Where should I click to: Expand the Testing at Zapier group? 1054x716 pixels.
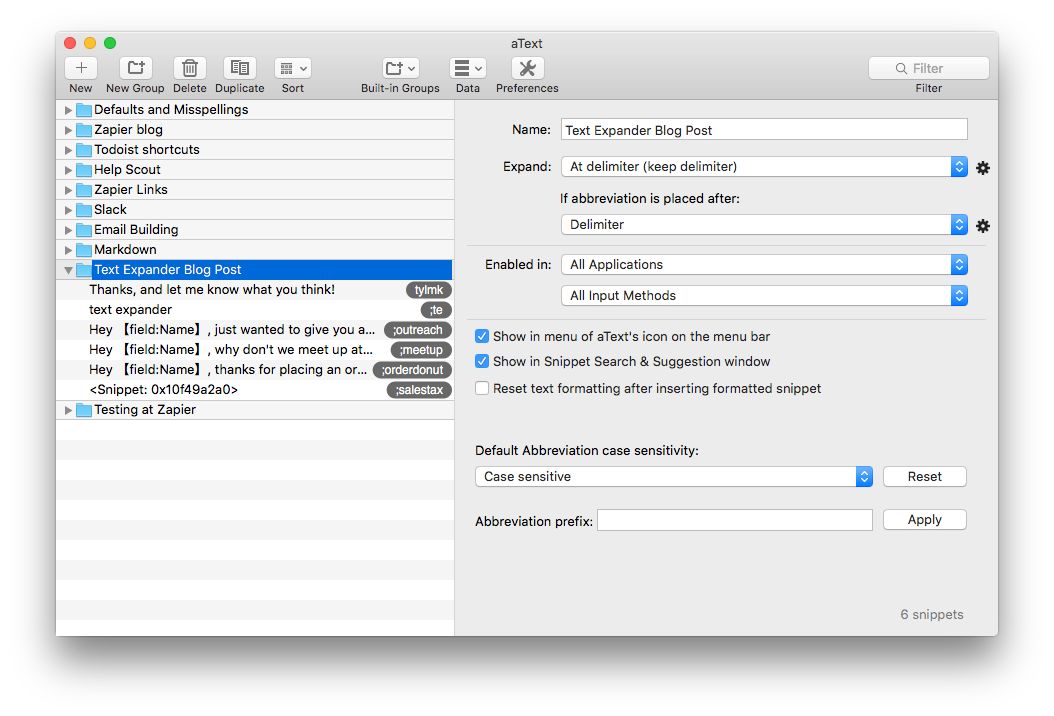click(68, 410)
